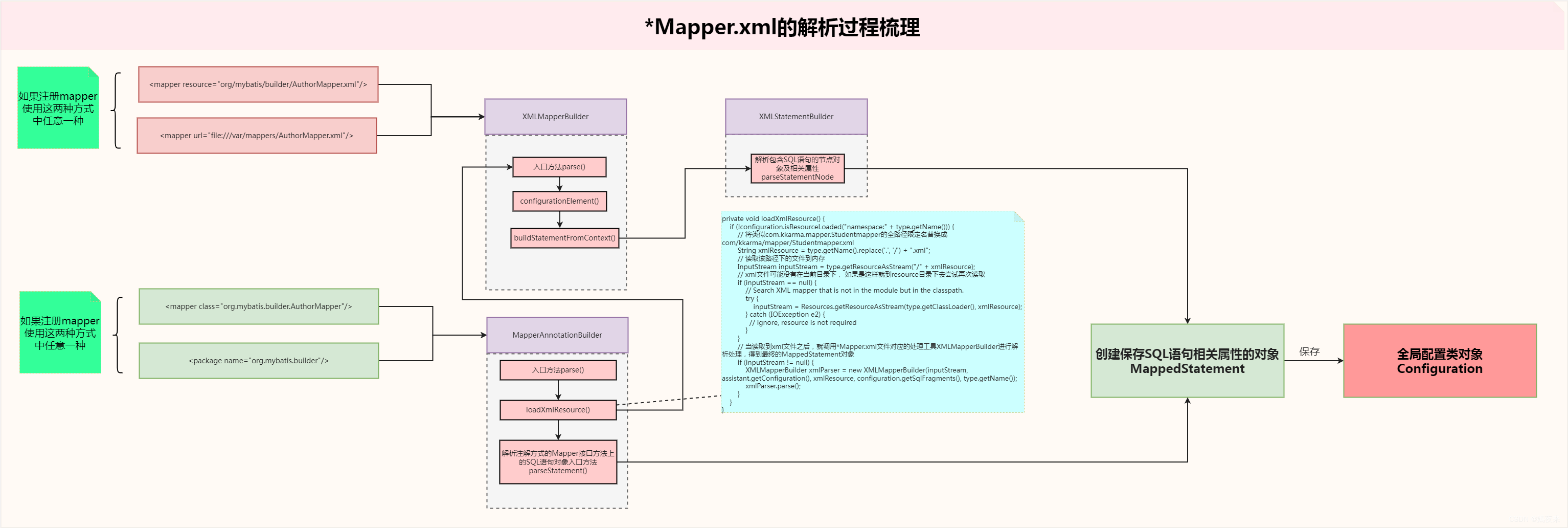Click the mapper url file:///var/mappers box
The image size is (1568, 528).
(257, 135)
